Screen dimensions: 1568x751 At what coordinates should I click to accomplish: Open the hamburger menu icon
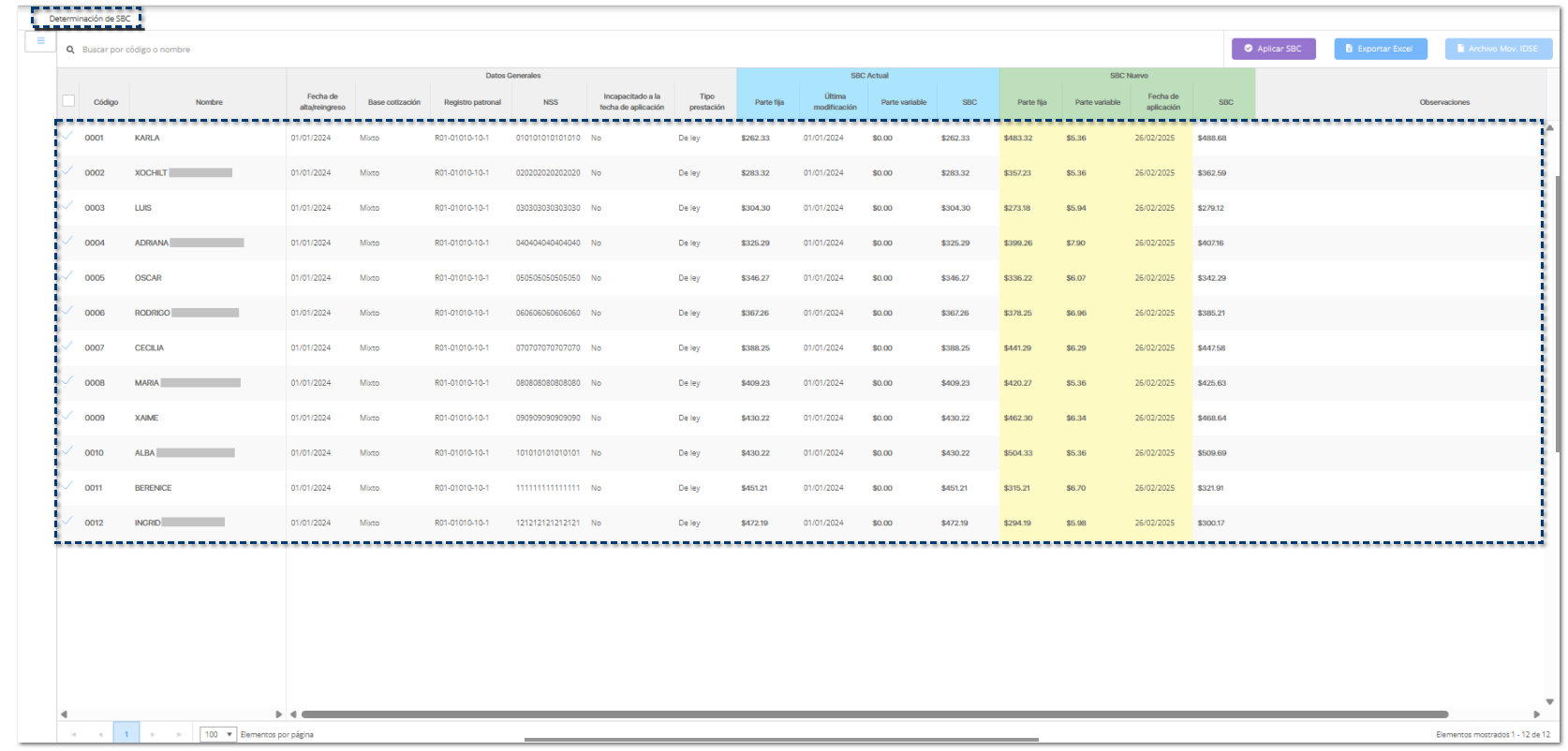click(40, 41)
